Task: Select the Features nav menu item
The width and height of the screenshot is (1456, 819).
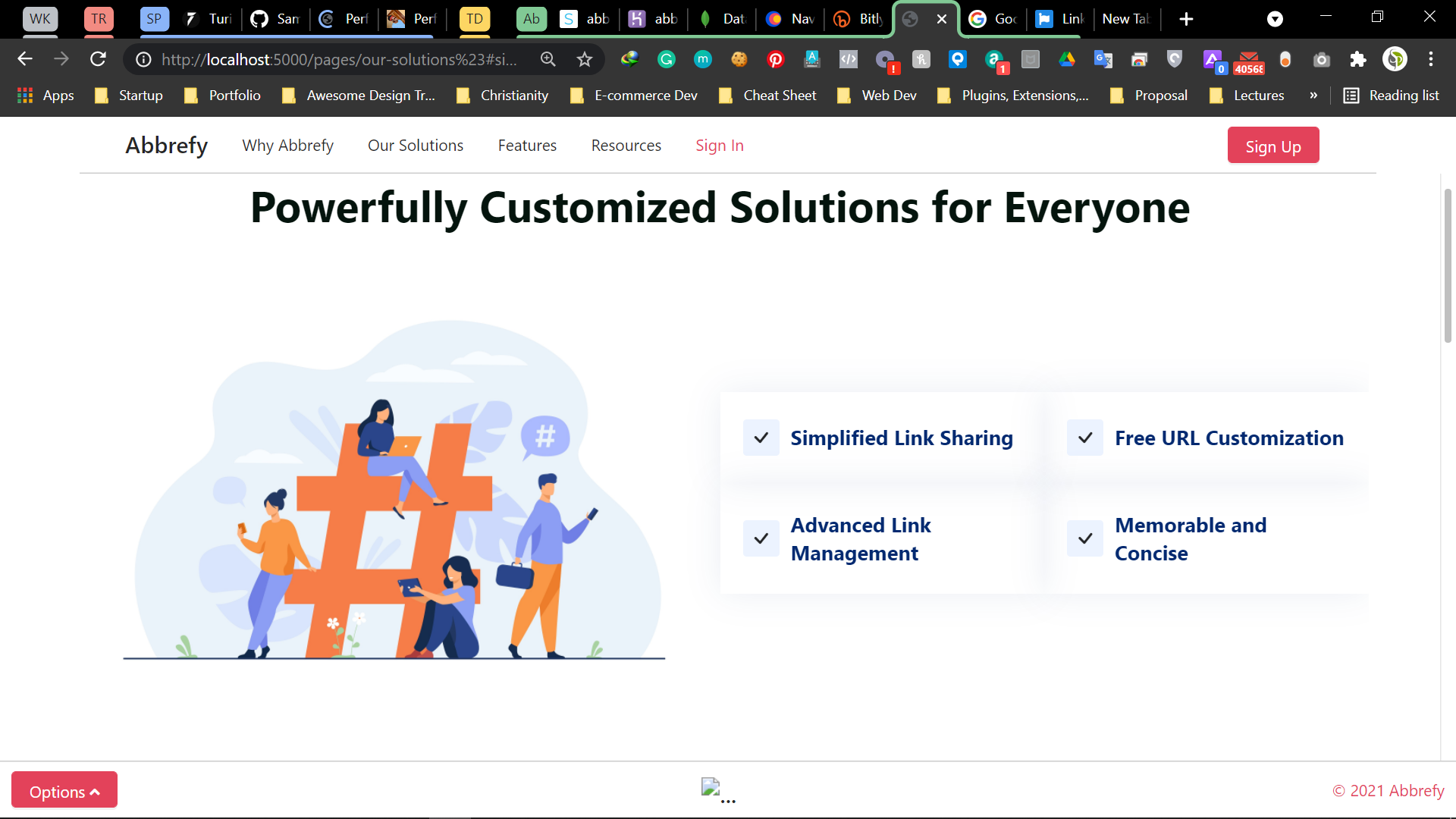Action: tap(527, 145)
